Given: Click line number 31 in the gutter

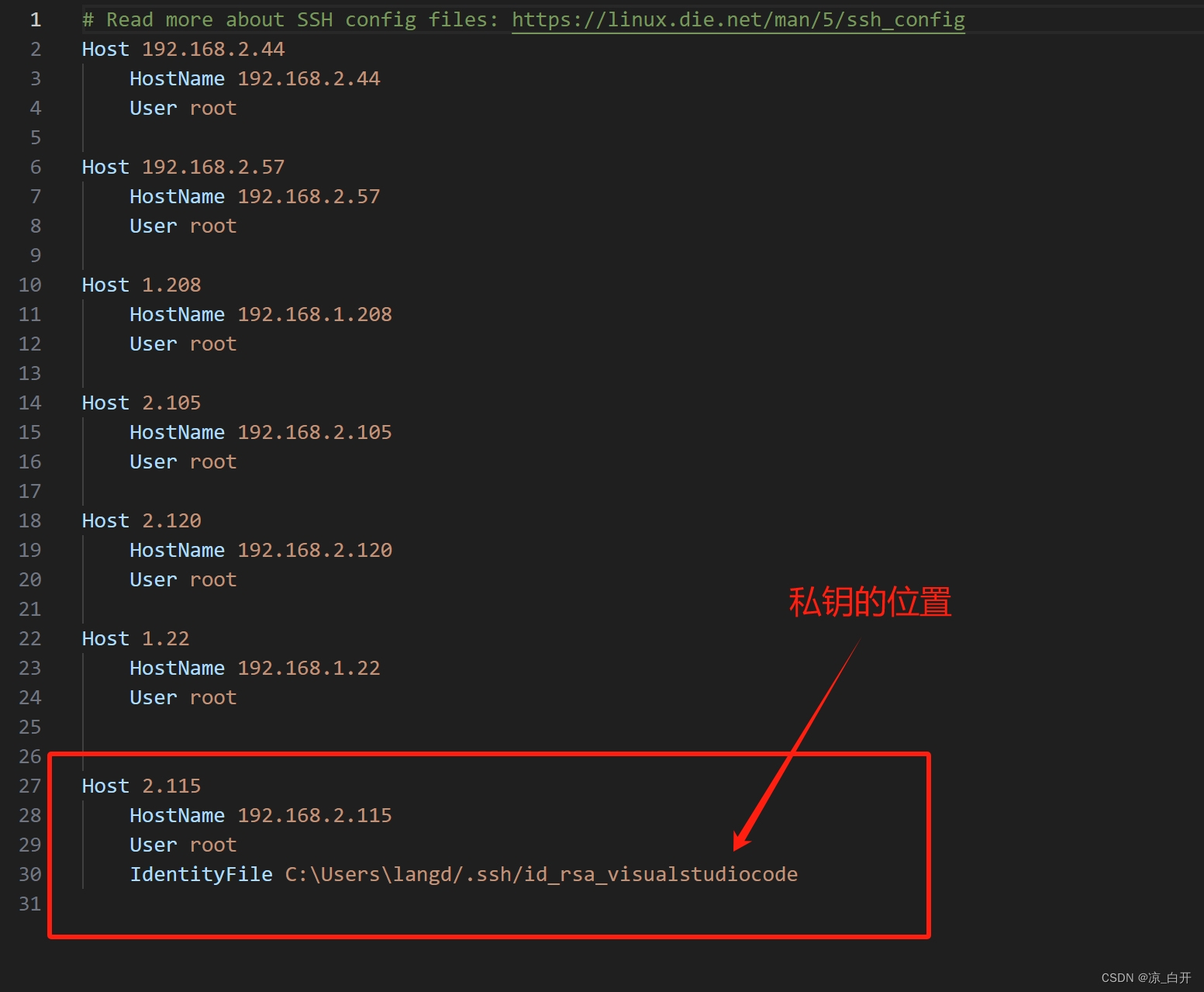Looking at the screenshot, I should coord(30,904).
